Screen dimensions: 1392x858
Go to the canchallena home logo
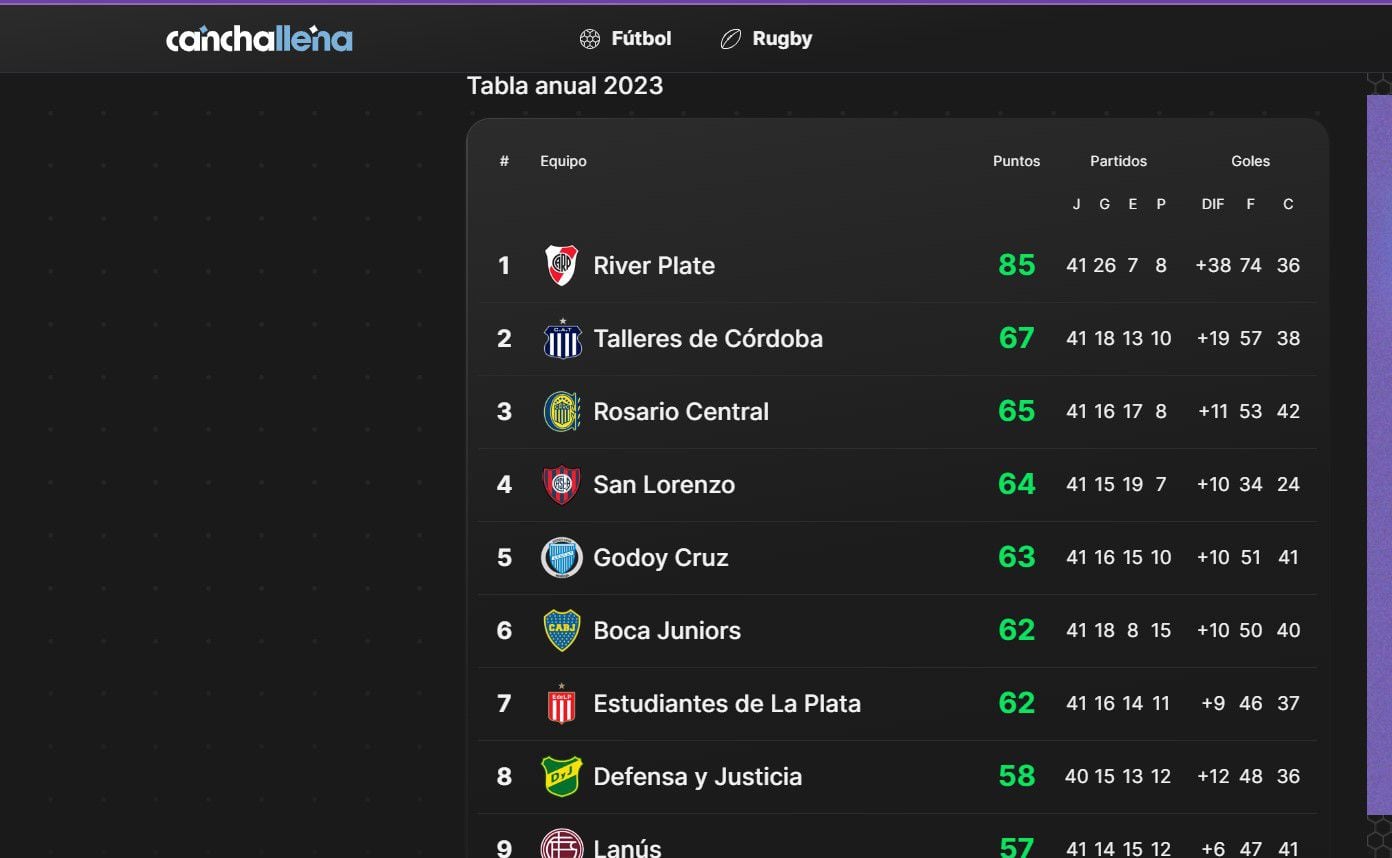259,39
